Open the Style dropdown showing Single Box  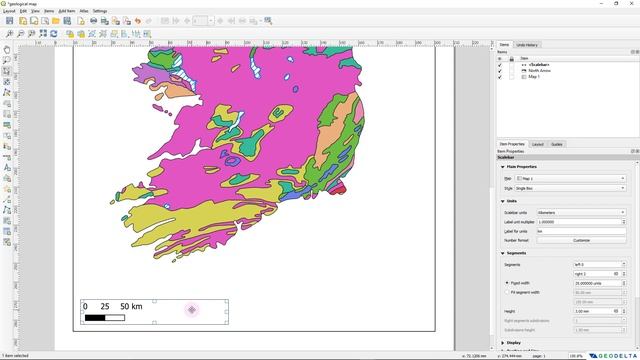click(570, 188)
